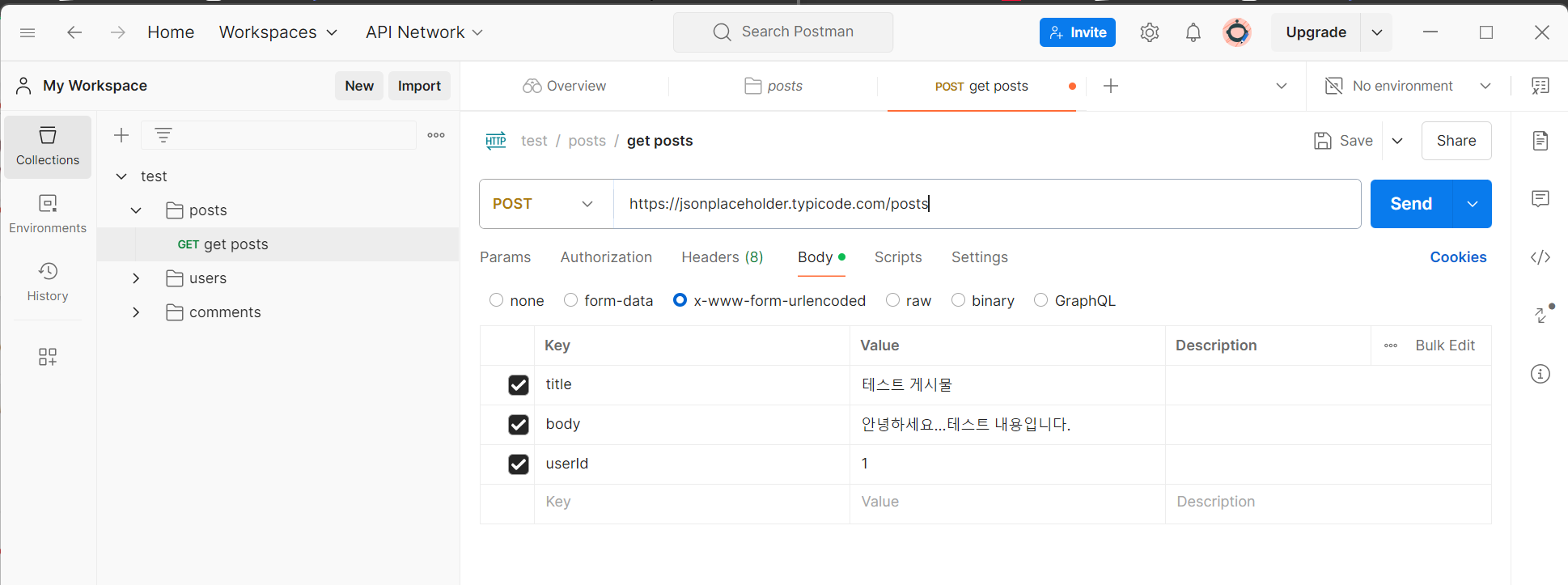Select Collections in the sidebar
The image size is (1568, 585).
48,146
